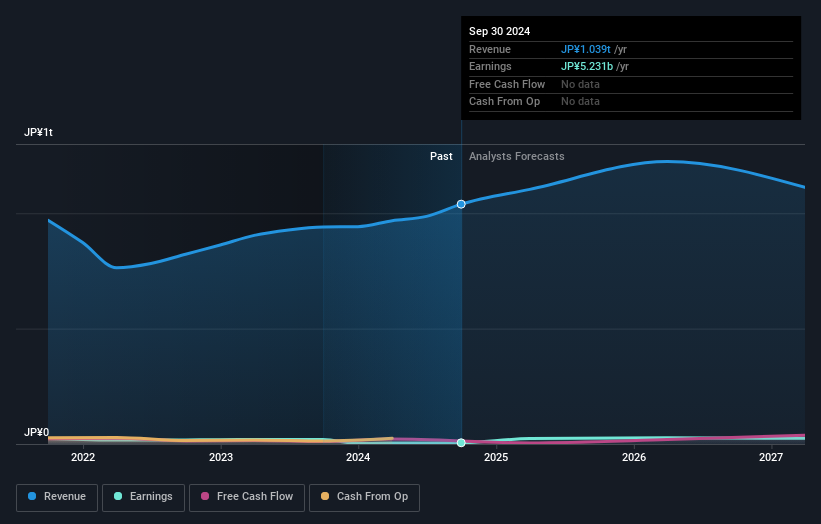Toggle the Free Cash Flow legend series
The image size is (821, 524).
[247, 497]
